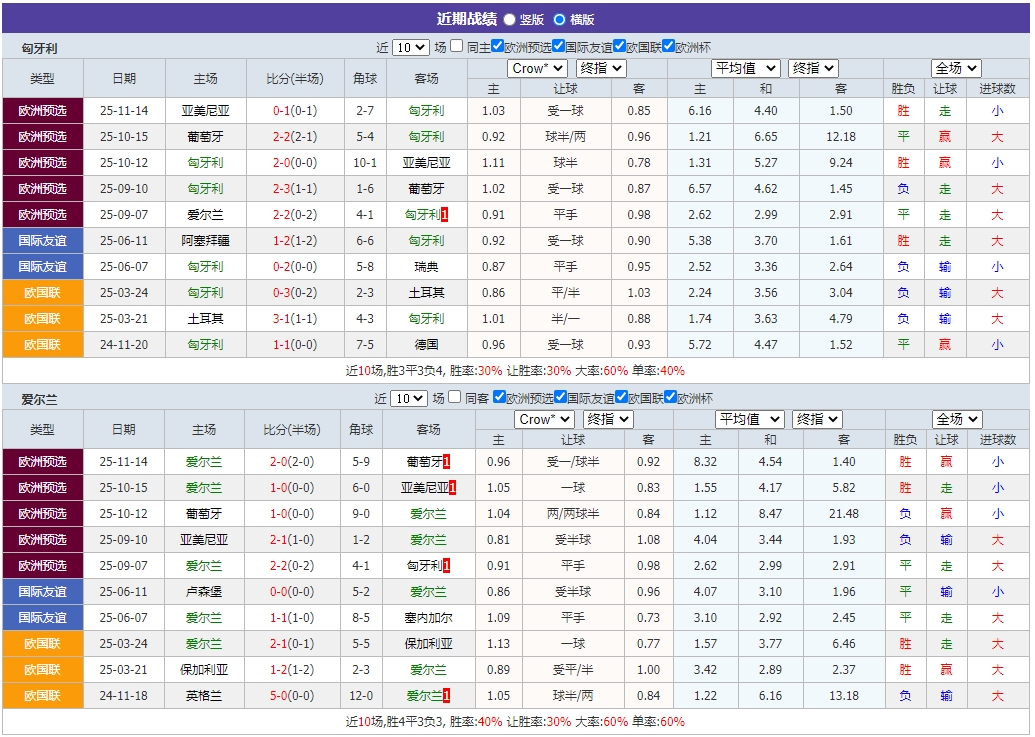The width and height of the screenshot is (1035, 737).
Task: Click the 德国 opponent link in row 24-11-20
Action: [x=428, y=344]
